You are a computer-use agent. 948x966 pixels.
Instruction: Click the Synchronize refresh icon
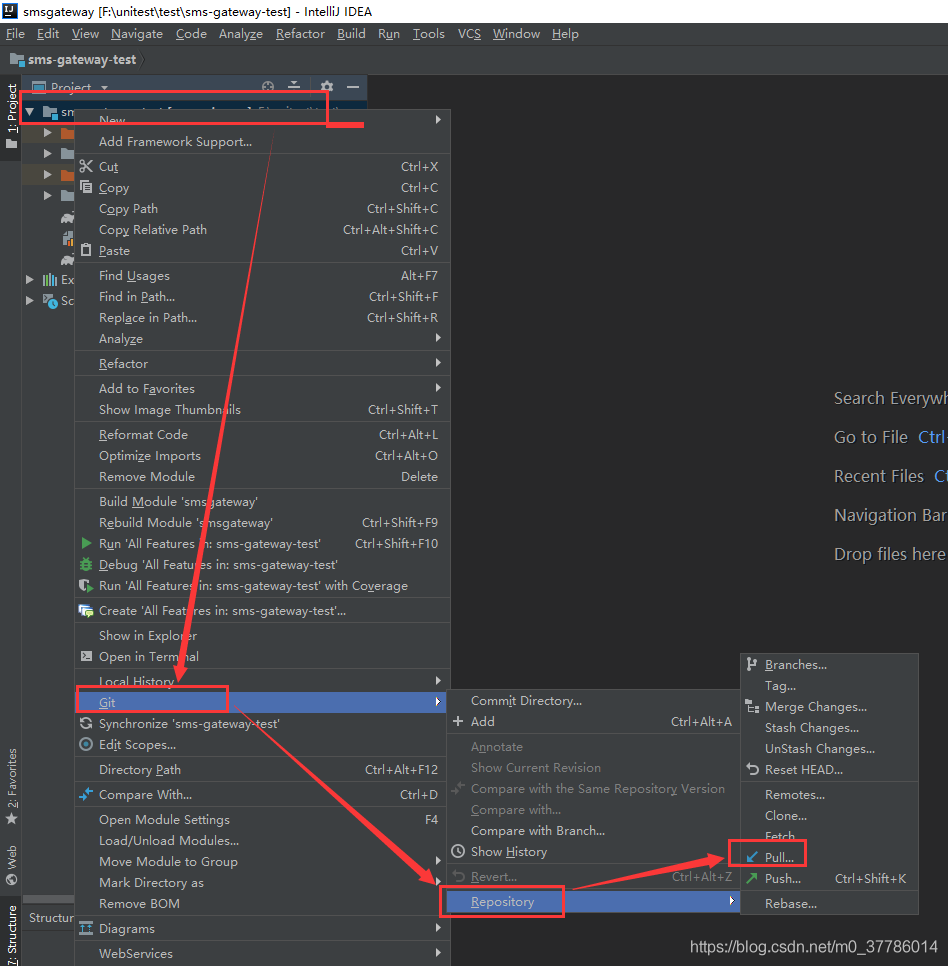tap(86, 723)
